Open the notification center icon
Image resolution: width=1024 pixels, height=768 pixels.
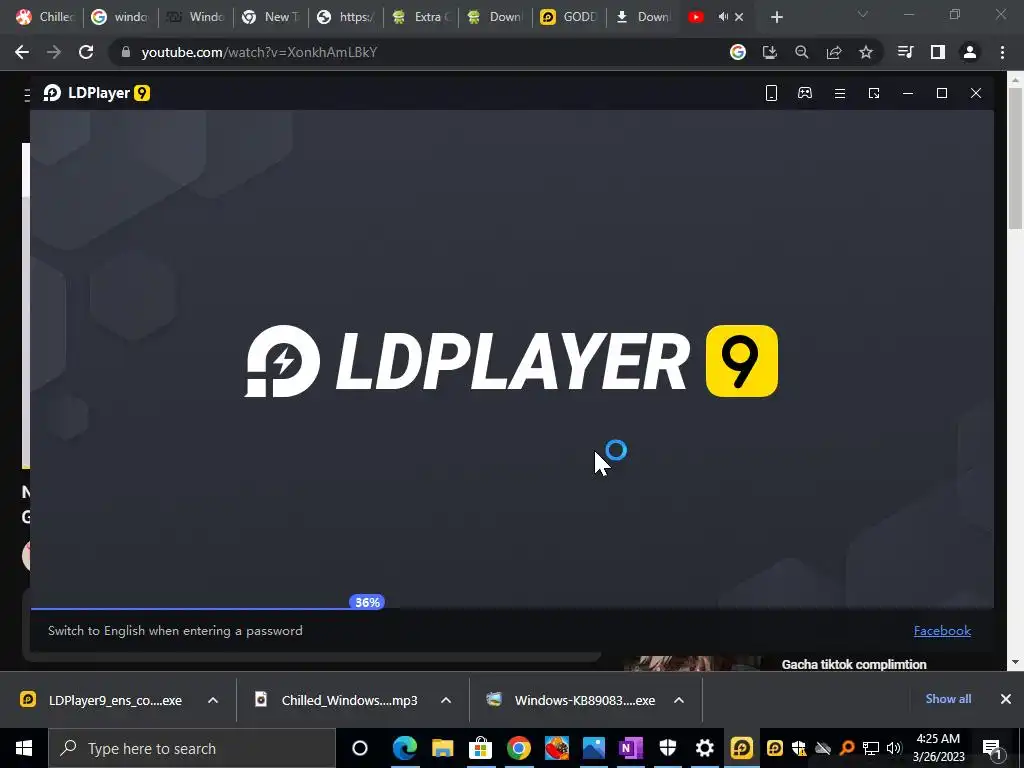click(993, 749)
